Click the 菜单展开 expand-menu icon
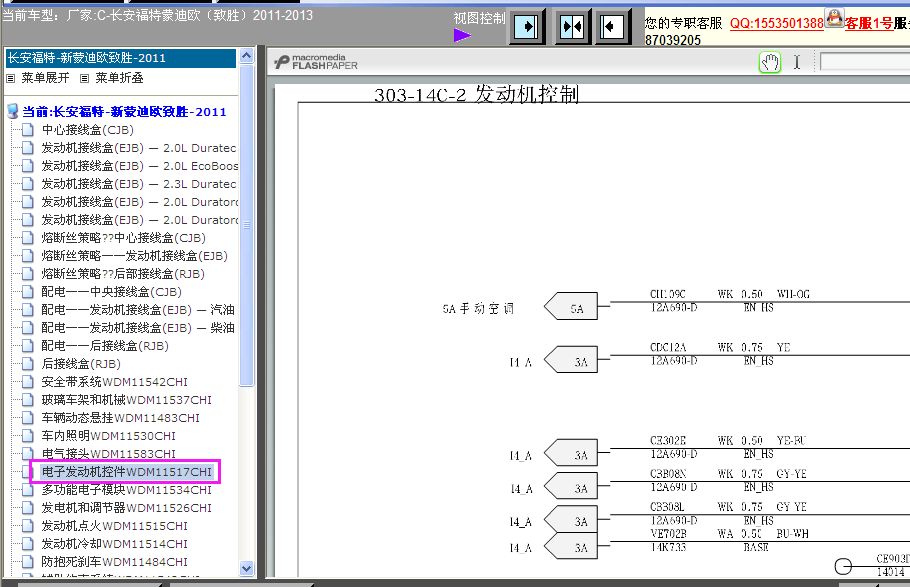The width and height of the screenshot is (910, 587). (10, 78)
